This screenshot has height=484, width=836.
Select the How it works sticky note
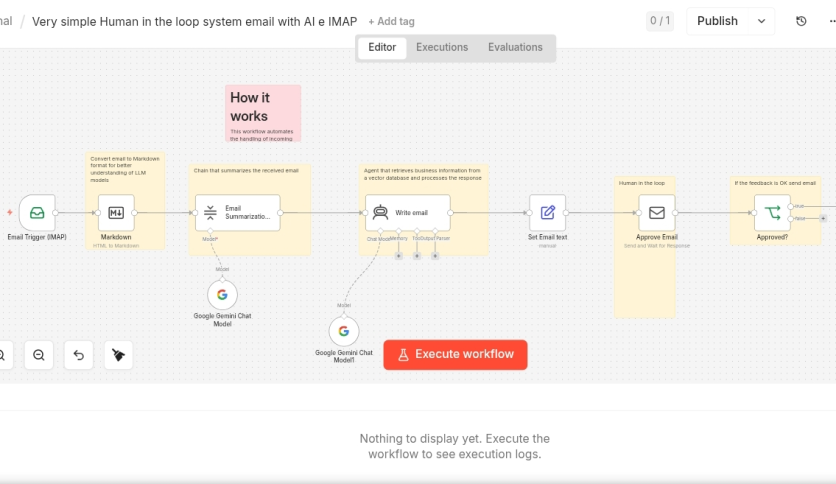[263, 113]
